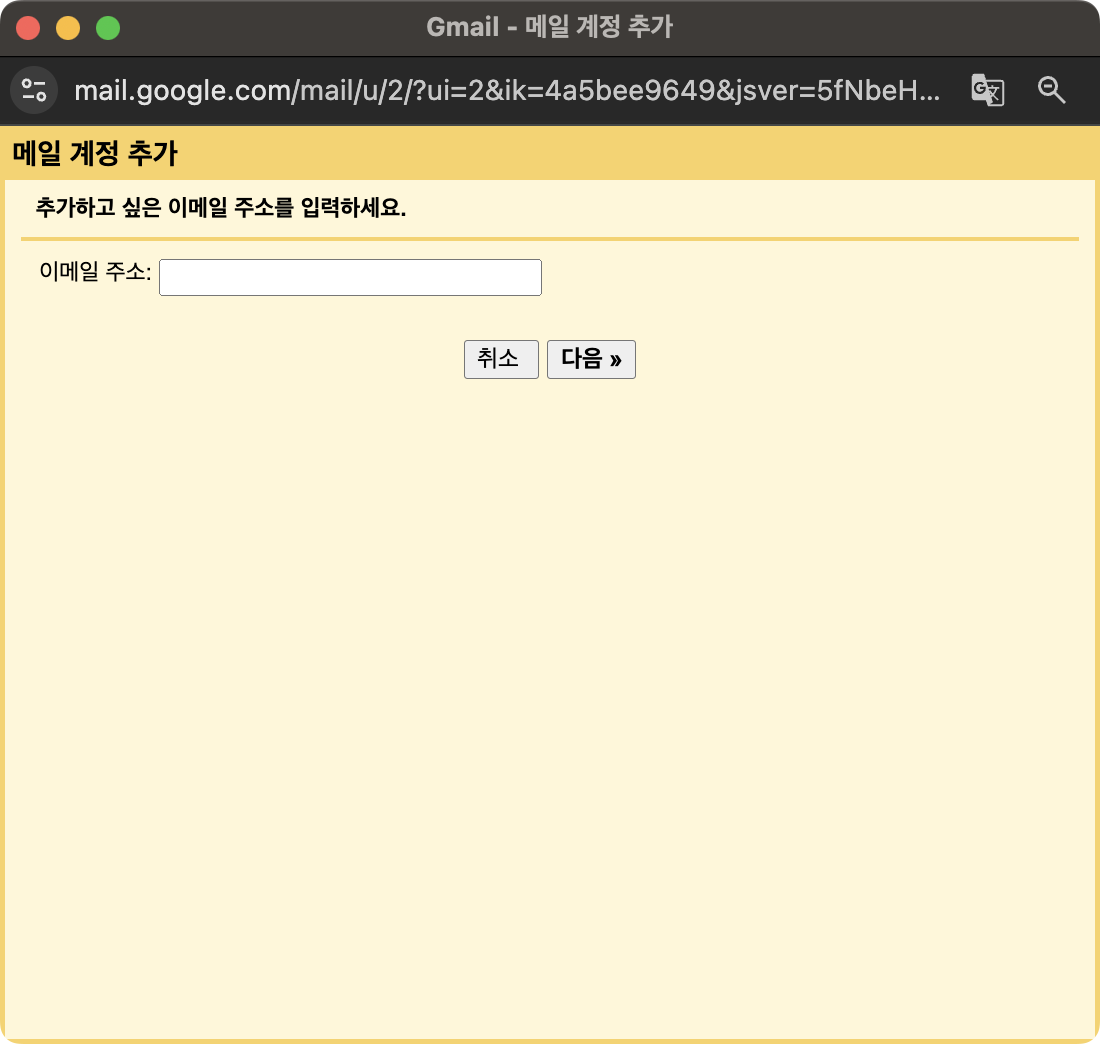Click the Google Translate icon
This screenshot has width=1100, height=1044.
(x=987, y=91)
